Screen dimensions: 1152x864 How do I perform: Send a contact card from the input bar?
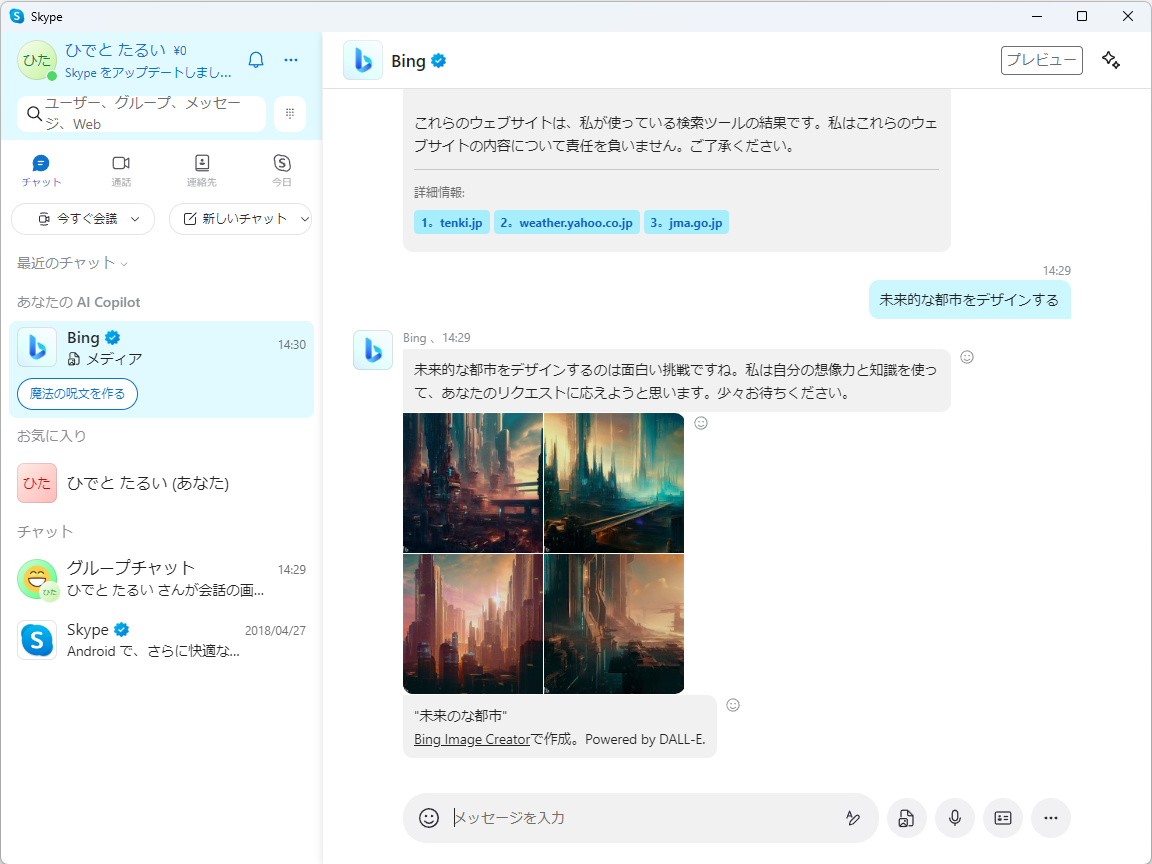(x=1002, y=818)
